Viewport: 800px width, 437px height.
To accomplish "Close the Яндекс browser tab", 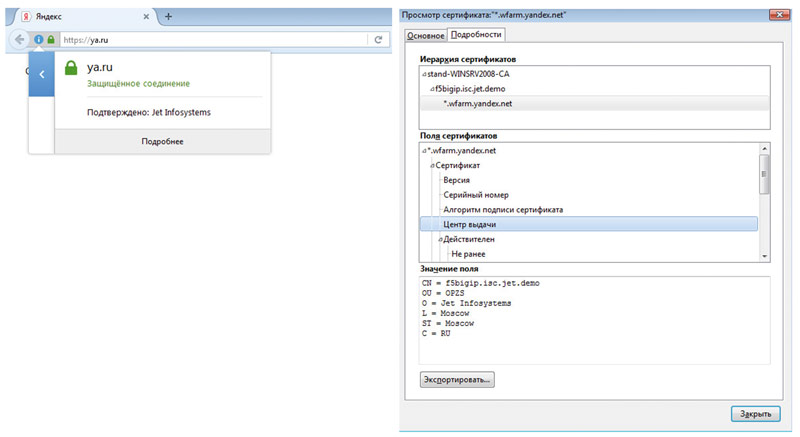I will 146,16.
